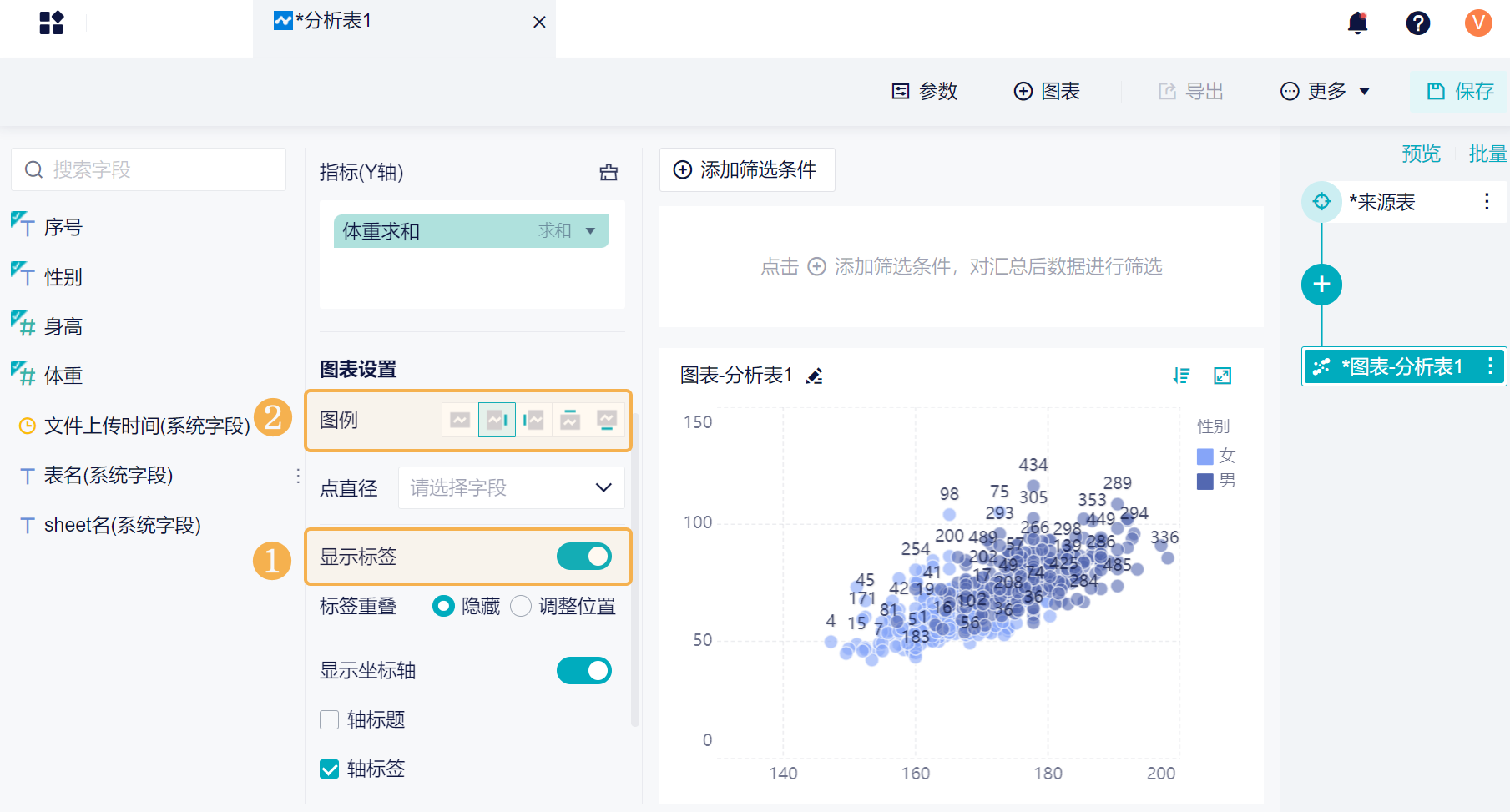This screenshot has width=1510, height=812.
Task: Select *图表-分析表1 node
Action: pos(1402,366)
